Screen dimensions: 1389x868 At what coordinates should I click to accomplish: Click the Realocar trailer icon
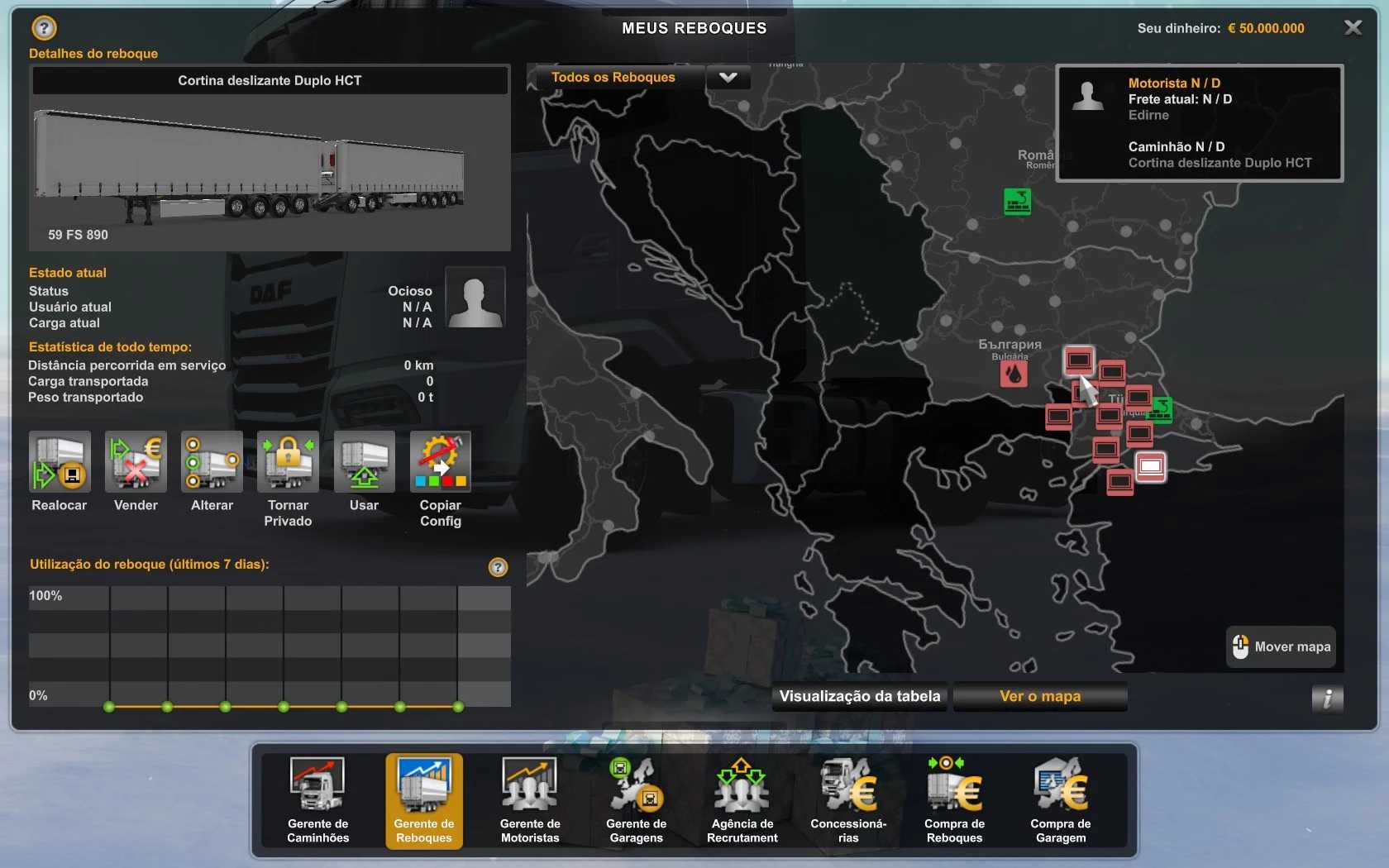pyautogui.click(x=60, y=462)
